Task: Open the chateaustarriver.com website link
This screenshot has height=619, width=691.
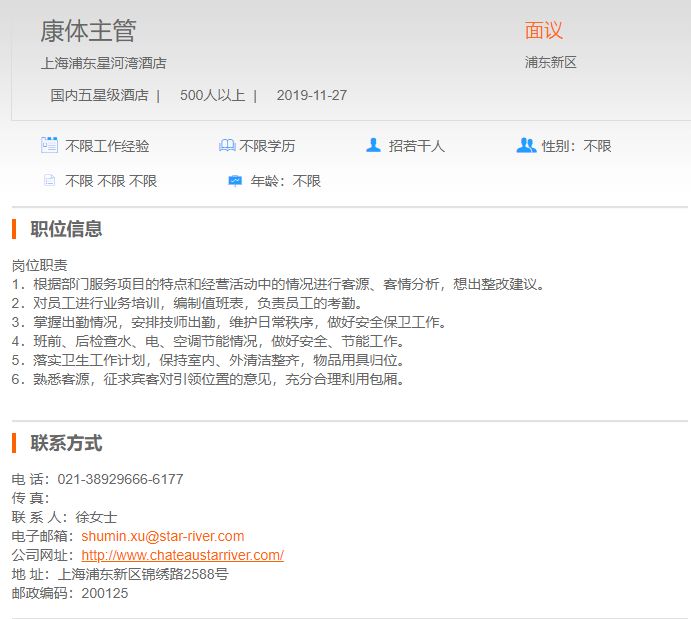Action: point(182,555)
